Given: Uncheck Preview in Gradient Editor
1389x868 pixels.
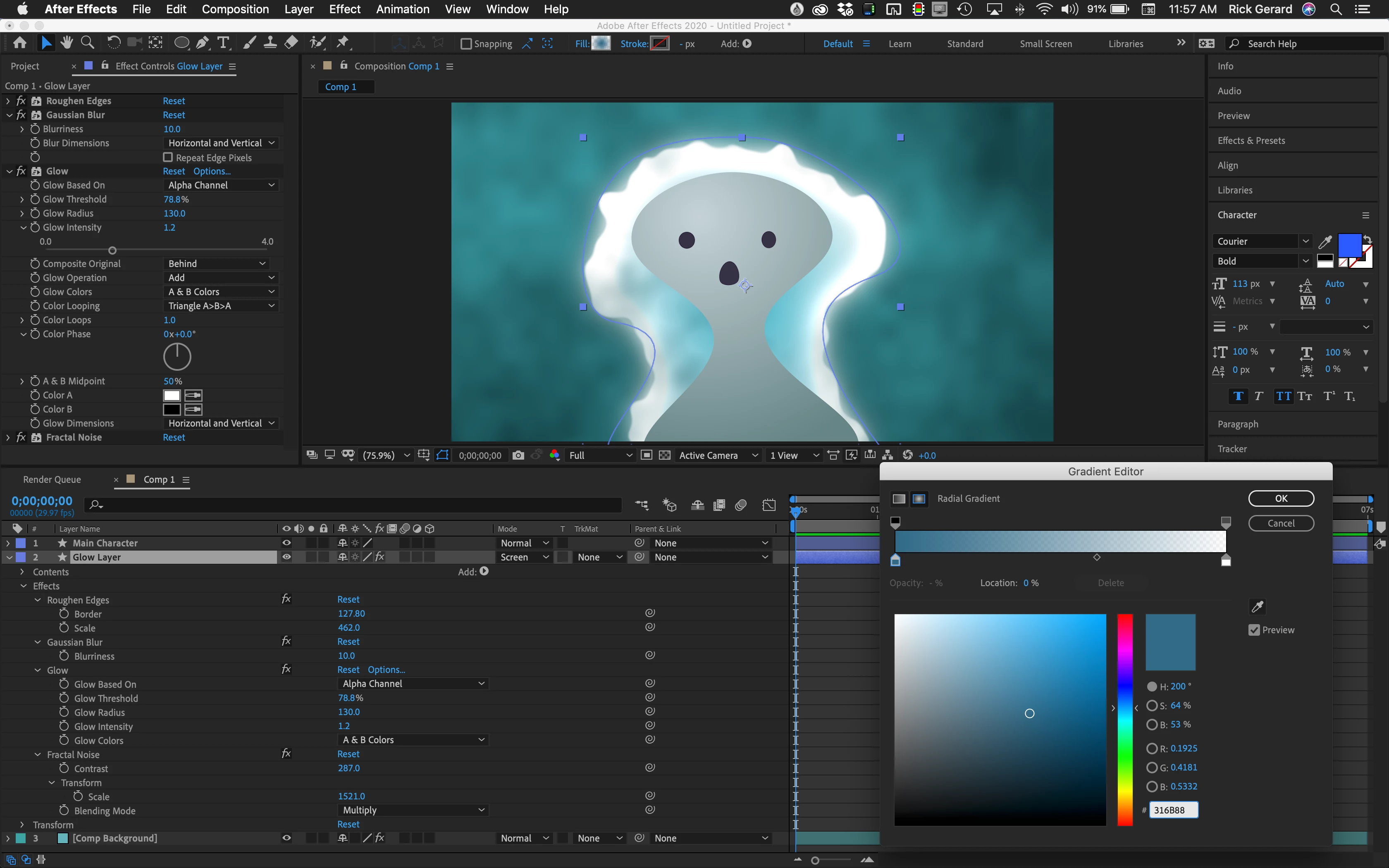Looking at the screenshot, I should [1254, 630].
